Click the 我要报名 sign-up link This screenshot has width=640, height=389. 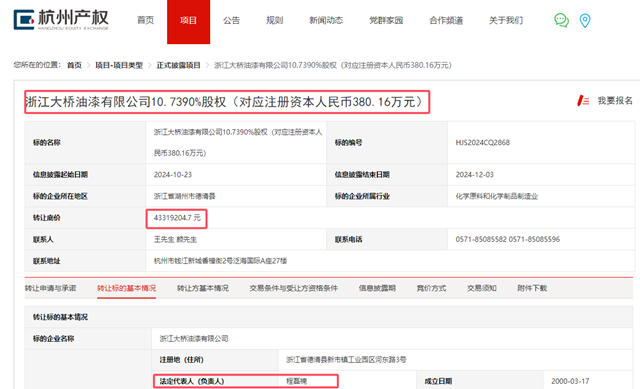coord(615,100)
